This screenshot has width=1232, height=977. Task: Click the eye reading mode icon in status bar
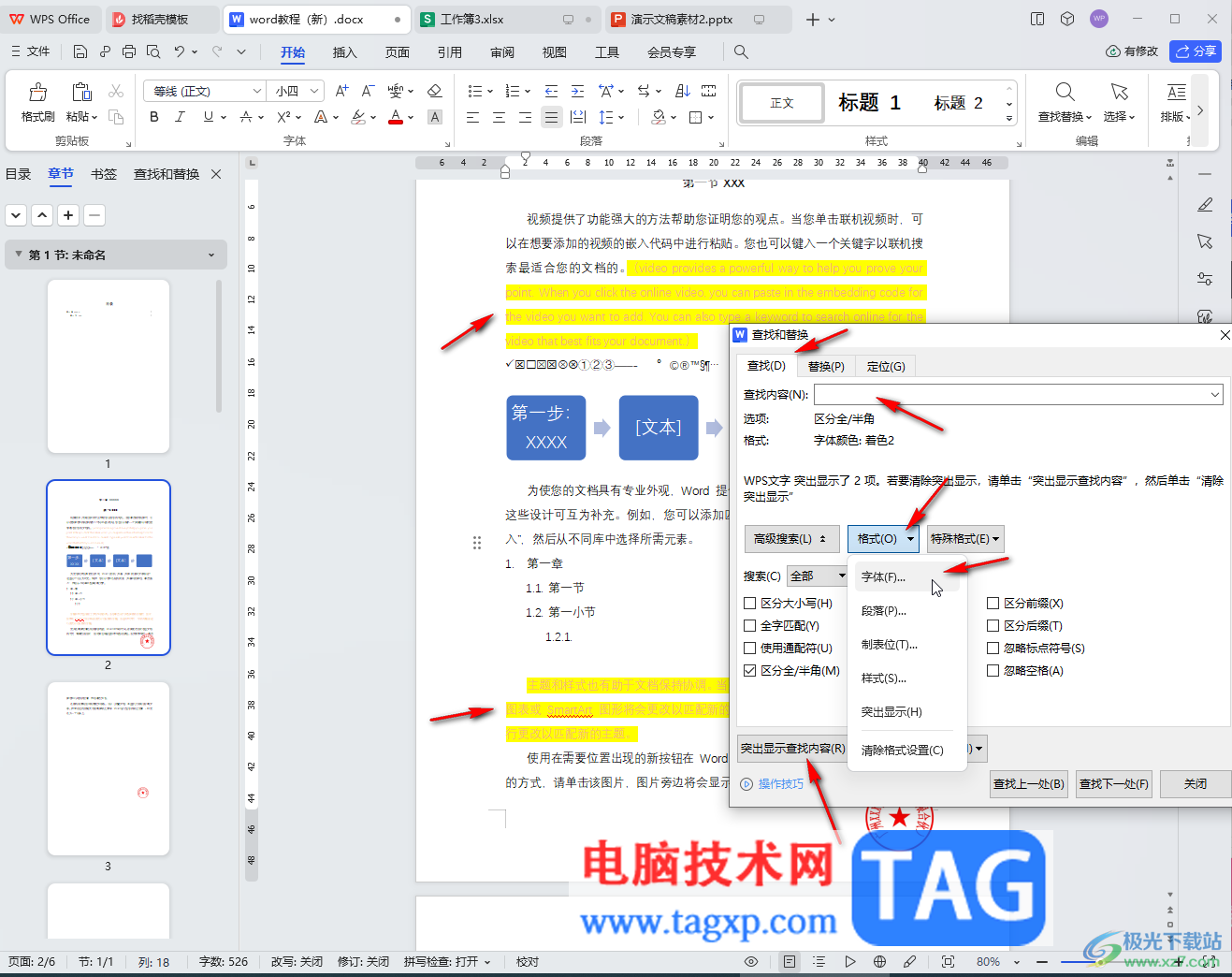[751, 961]
